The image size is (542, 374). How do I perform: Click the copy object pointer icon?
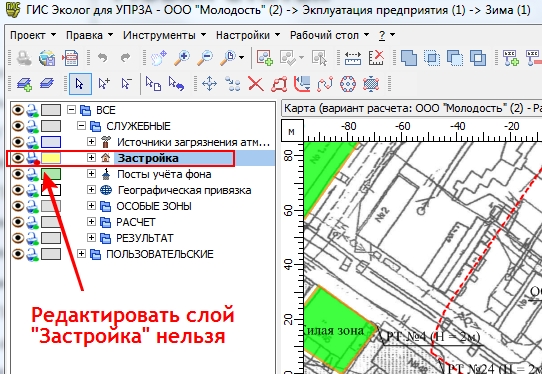[153, 84]
